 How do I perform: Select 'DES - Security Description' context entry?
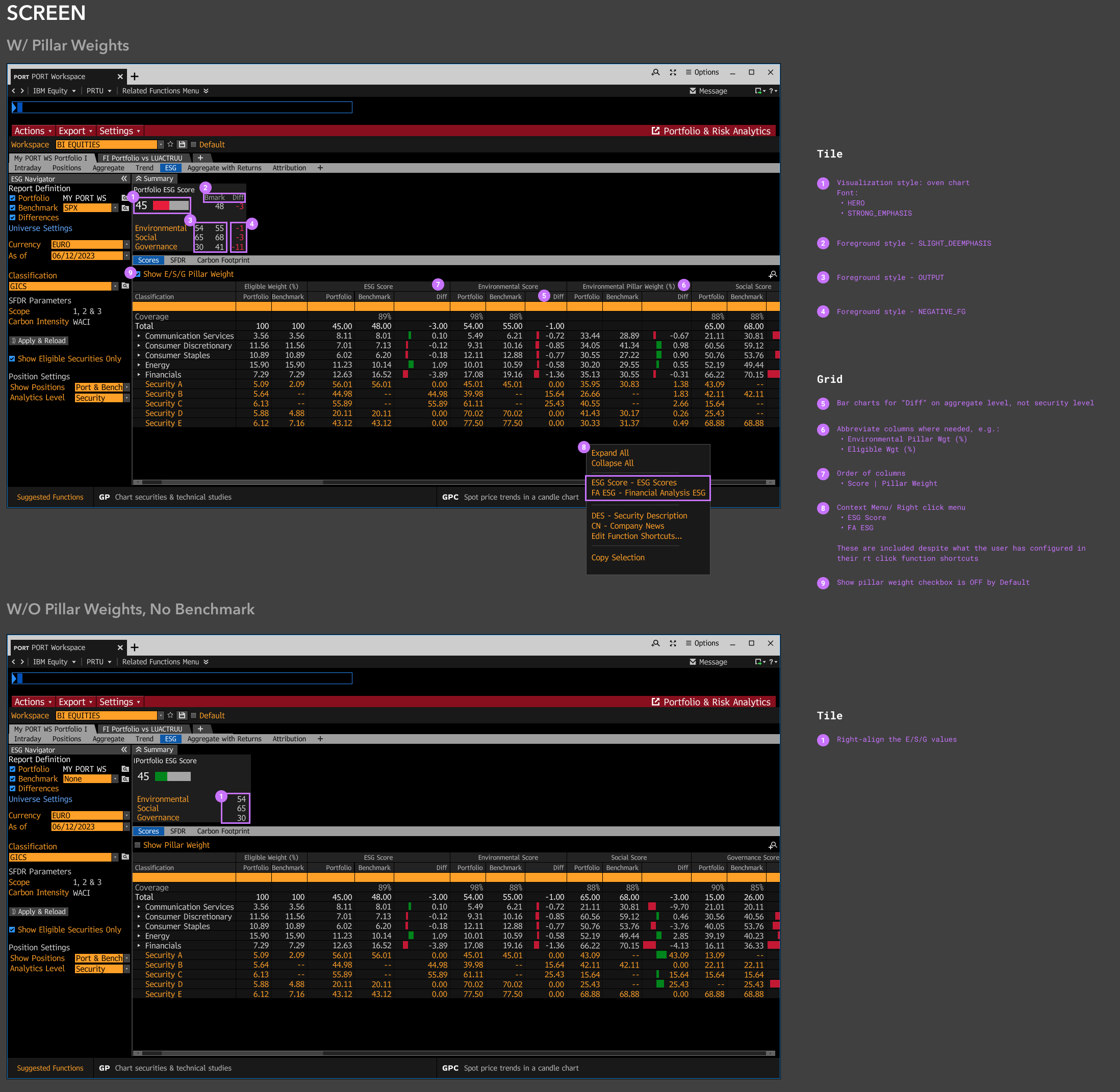coord(639,515)
